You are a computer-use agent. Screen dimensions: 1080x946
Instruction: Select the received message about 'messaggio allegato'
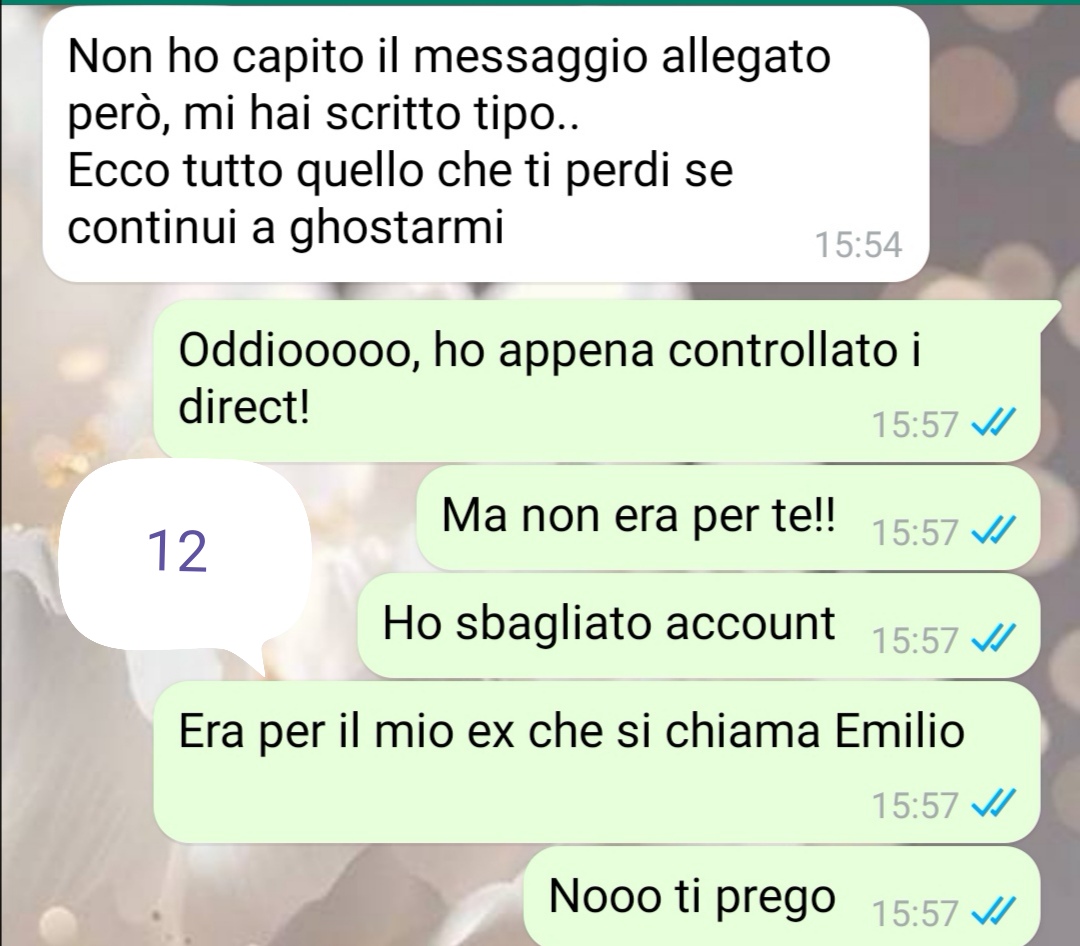click(486, 143)
